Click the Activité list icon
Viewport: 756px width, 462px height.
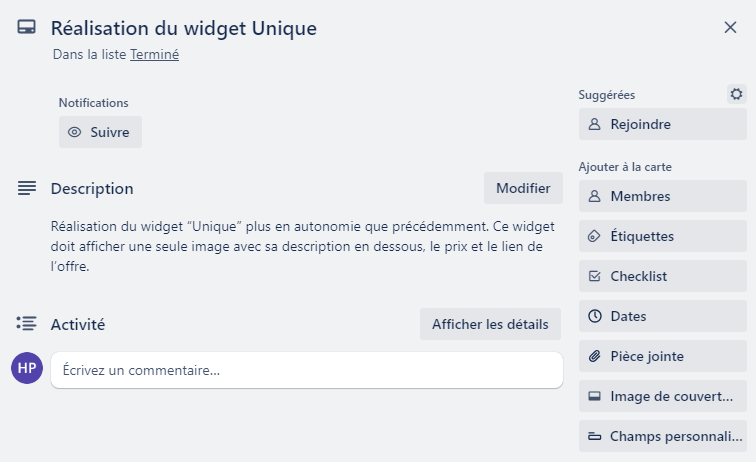point(26,324)
